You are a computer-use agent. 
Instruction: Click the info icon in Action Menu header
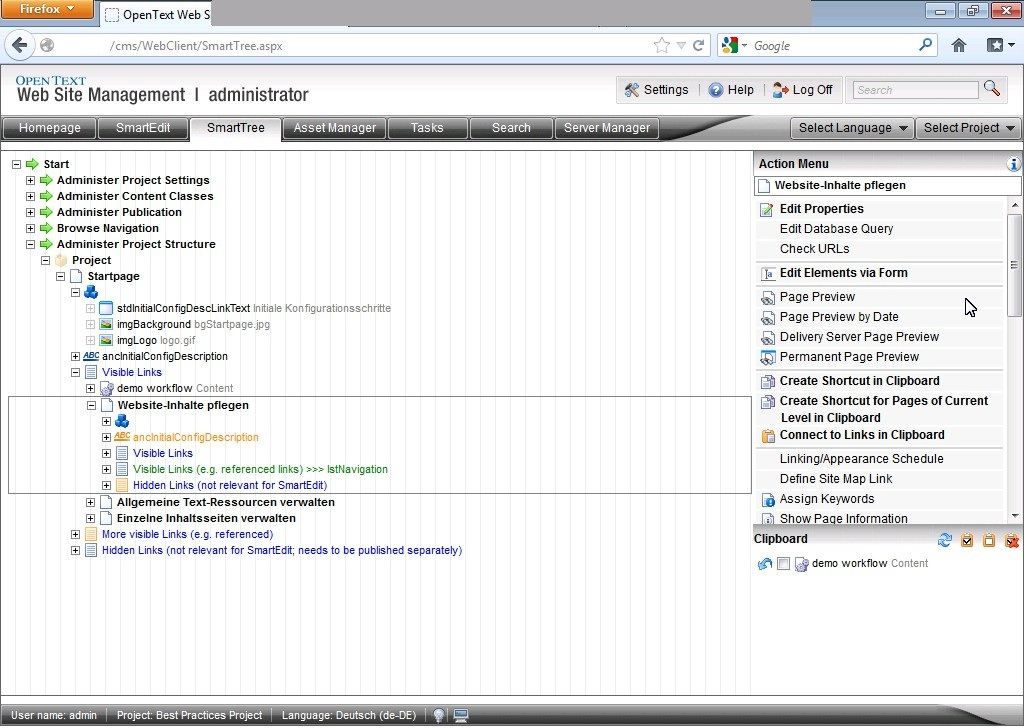click(1014, 164)
